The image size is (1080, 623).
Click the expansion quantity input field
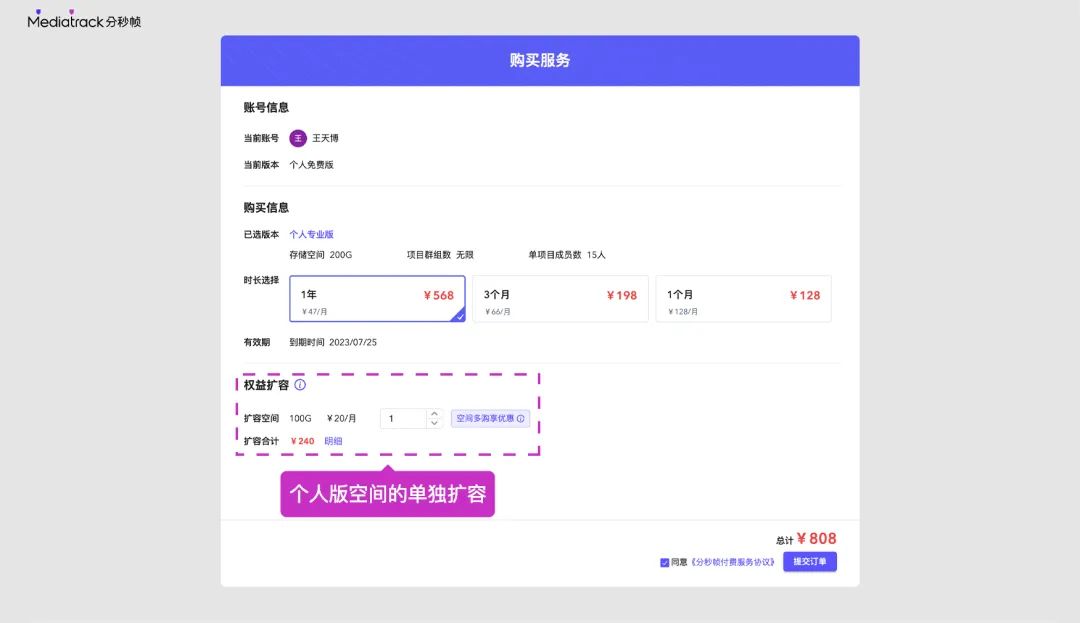(403, 419)
